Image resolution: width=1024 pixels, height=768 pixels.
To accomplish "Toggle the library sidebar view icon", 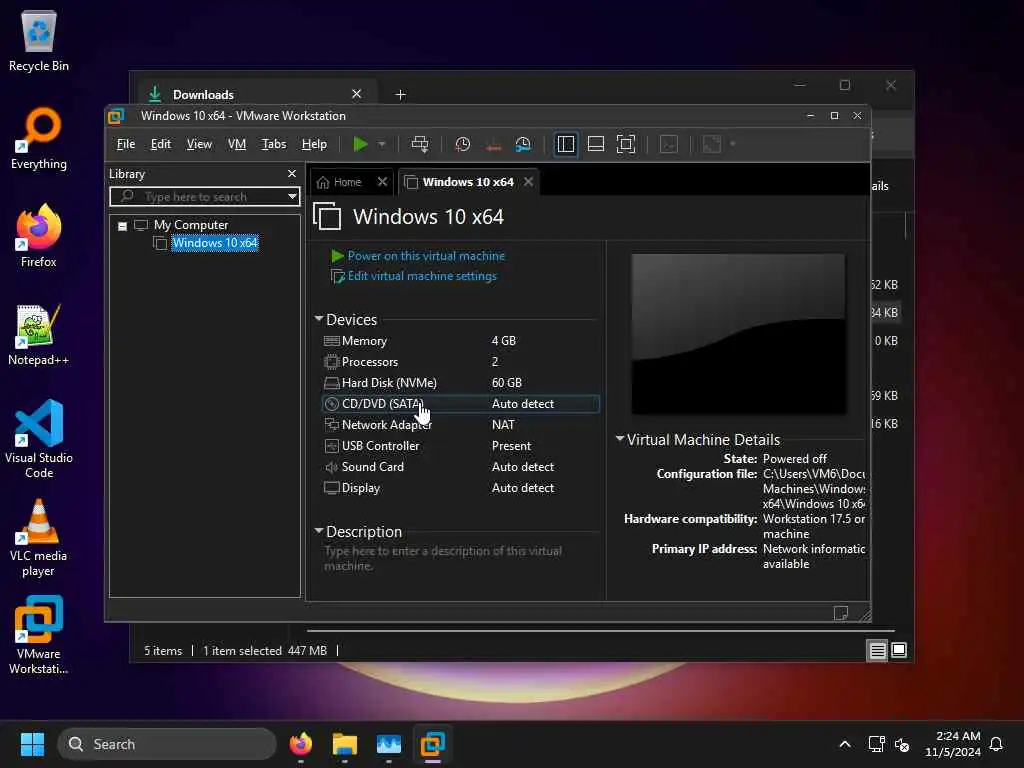I will [566, 144].
